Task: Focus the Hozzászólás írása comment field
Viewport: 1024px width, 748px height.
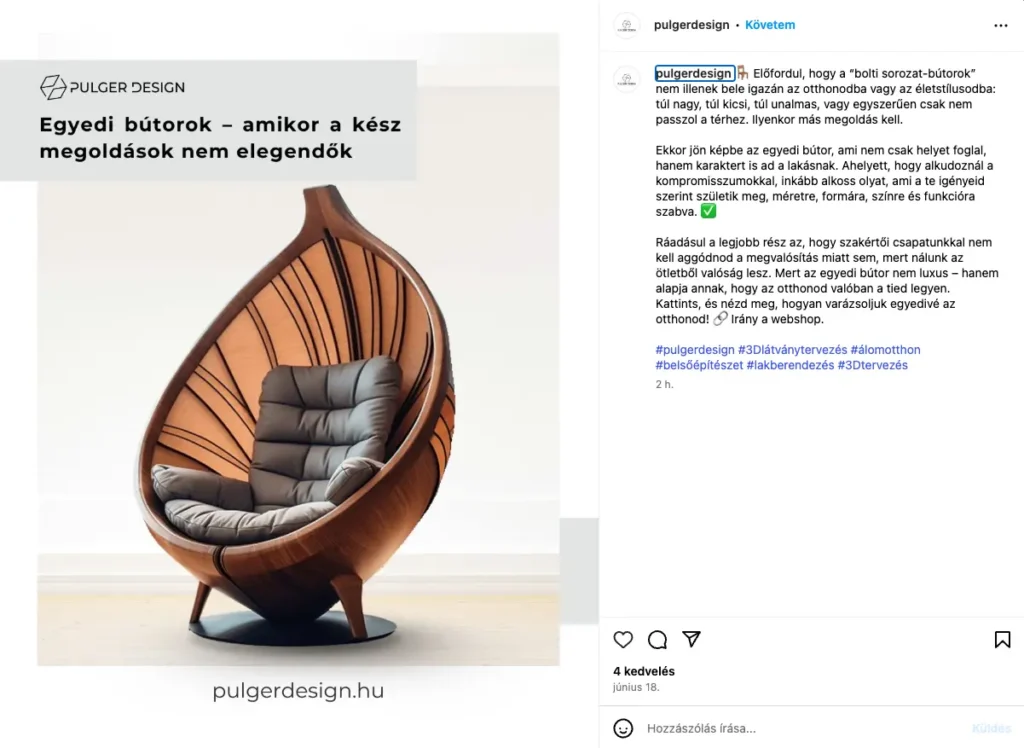Action: point(803,728)
